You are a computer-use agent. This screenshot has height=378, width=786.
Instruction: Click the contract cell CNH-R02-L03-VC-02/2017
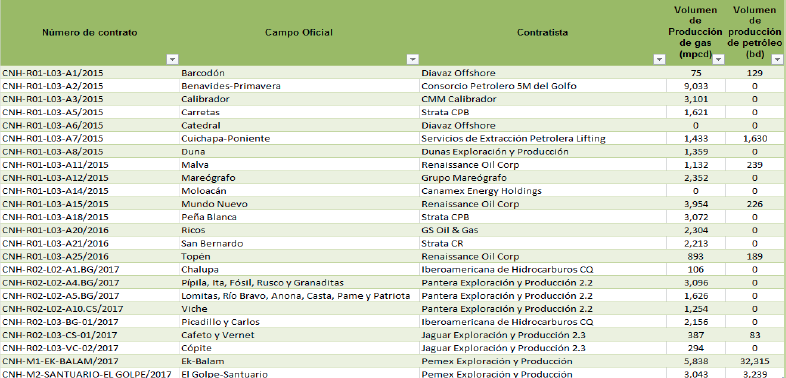[x=90, y=348]
